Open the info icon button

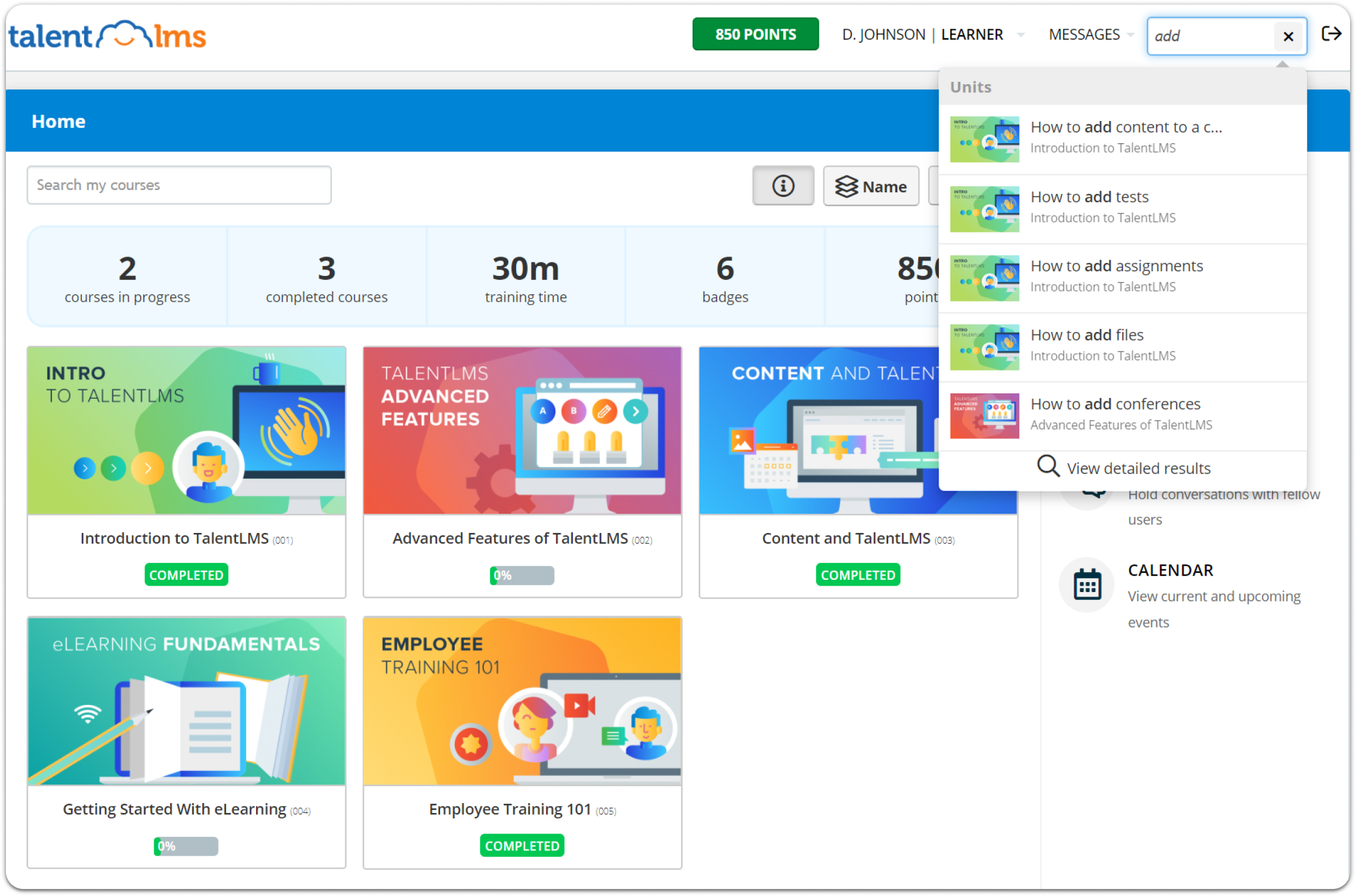[x=783, y=186]
